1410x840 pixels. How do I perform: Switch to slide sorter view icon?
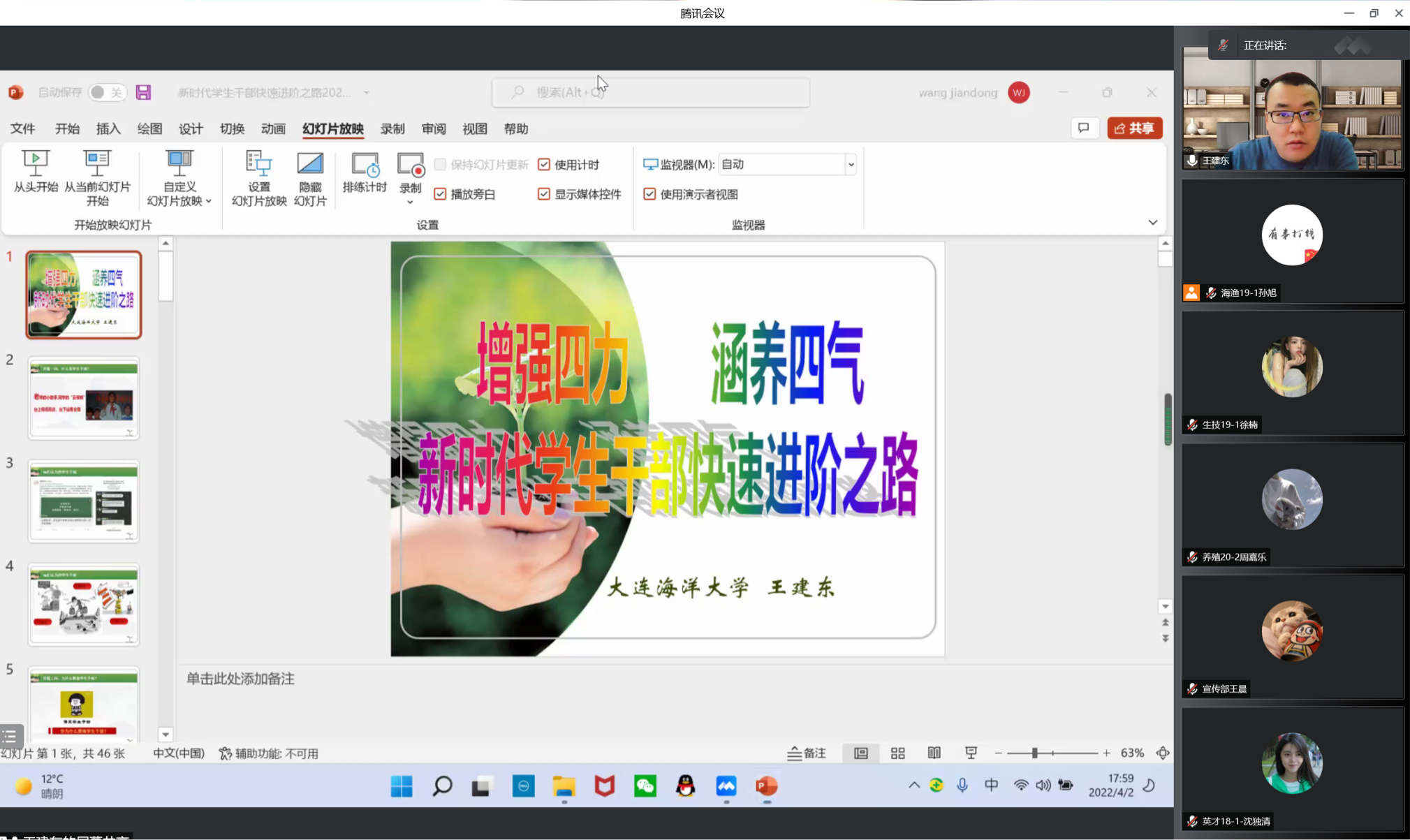(x=897, y=753)
